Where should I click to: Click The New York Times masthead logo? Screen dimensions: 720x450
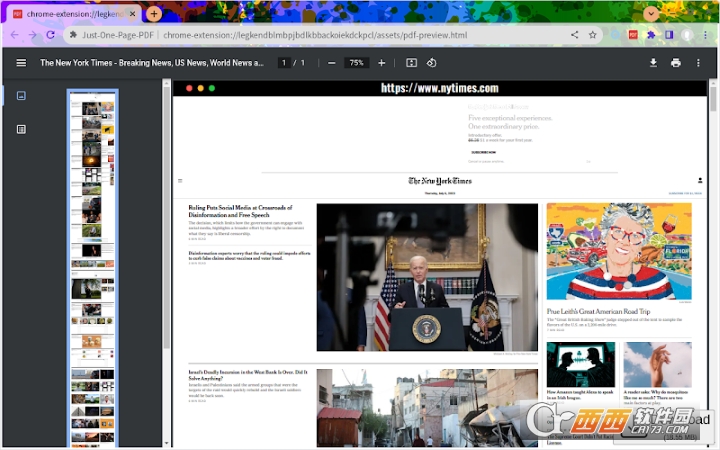click(x=440, y=181)
